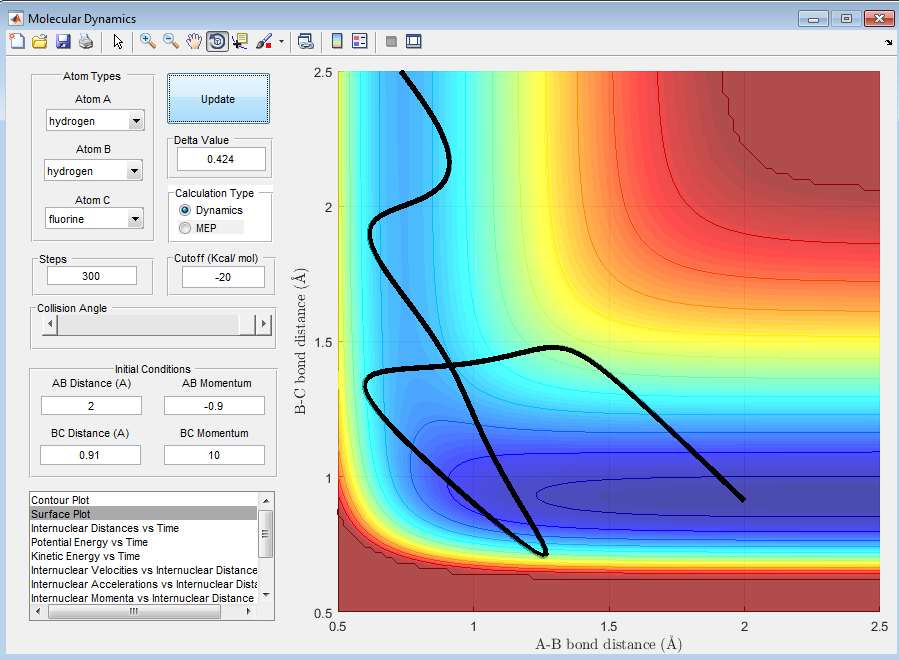Insert a colorbar from the toolbar

click(x=337, y=41)
